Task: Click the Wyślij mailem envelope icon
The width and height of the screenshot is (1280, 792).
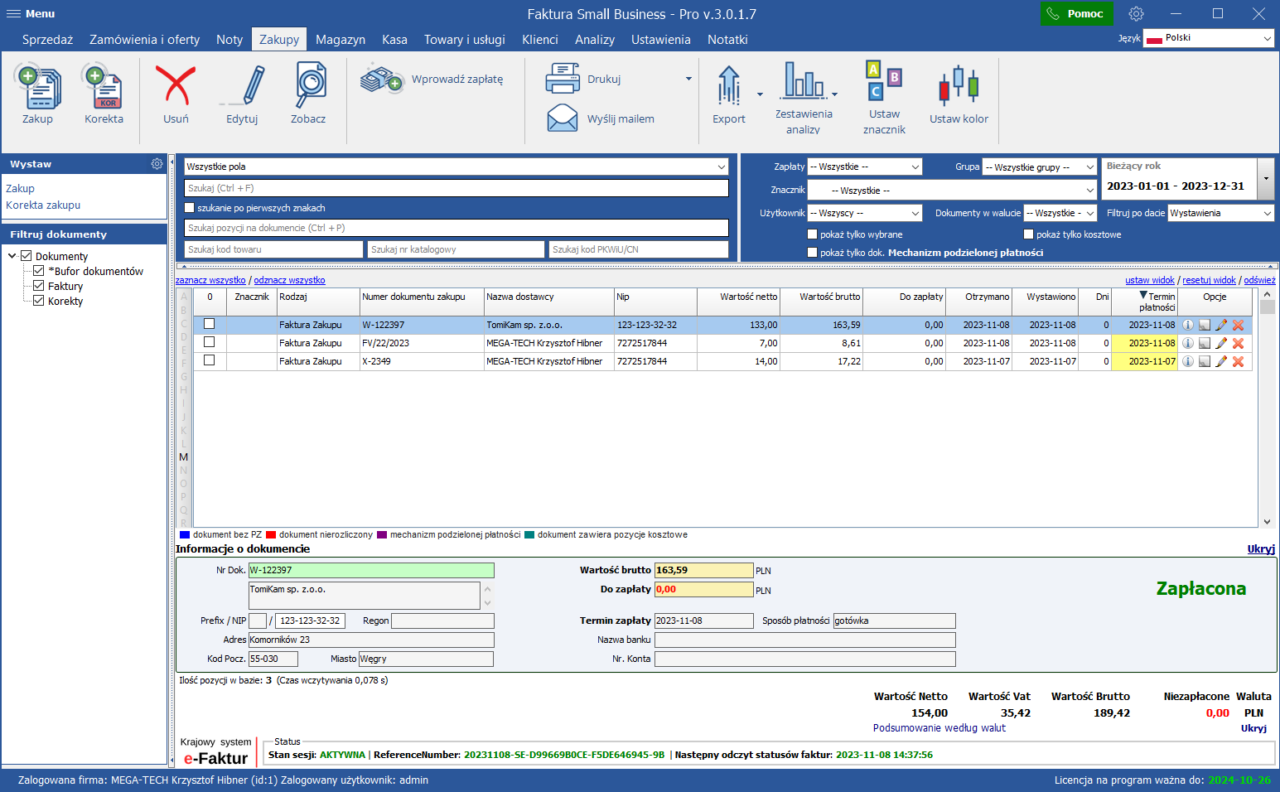Action: pos(562,119)
